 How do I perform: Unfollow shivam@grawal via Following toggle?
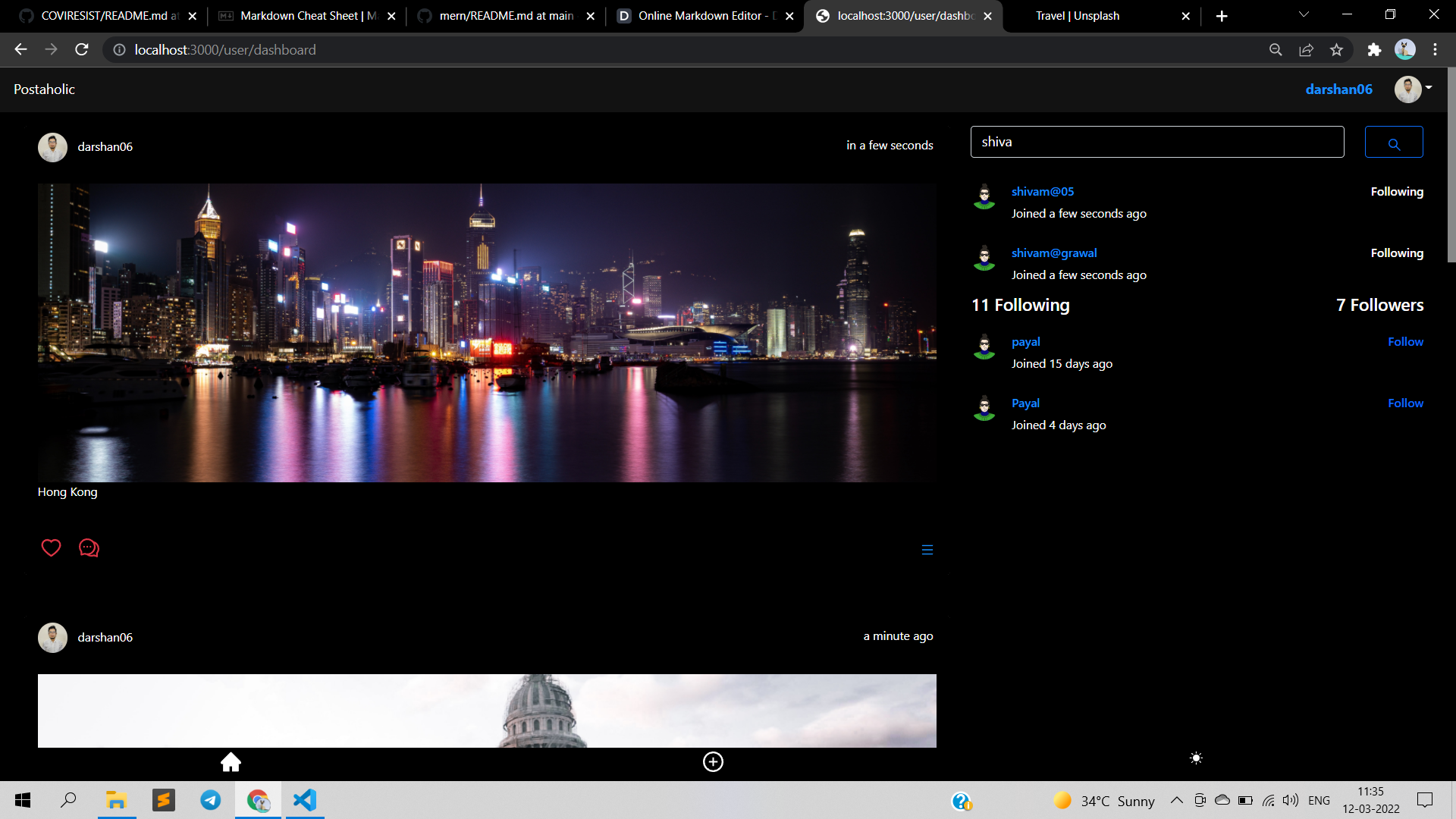[x=1396, y=253]
